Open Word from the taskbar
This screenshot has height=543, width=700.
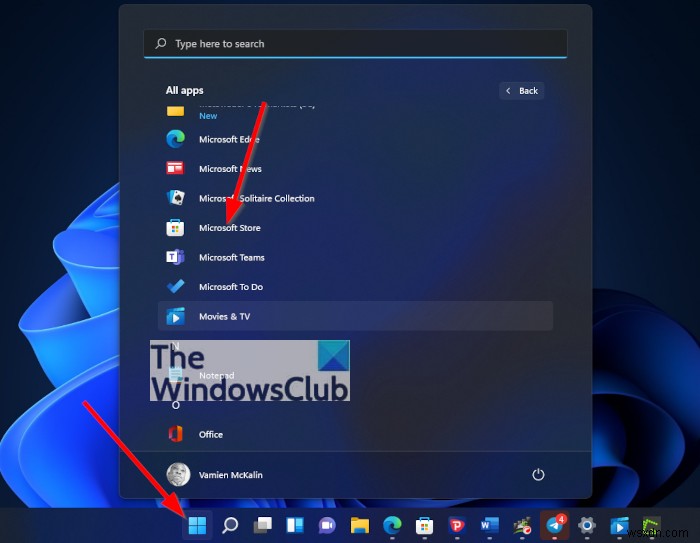point(490,526)
